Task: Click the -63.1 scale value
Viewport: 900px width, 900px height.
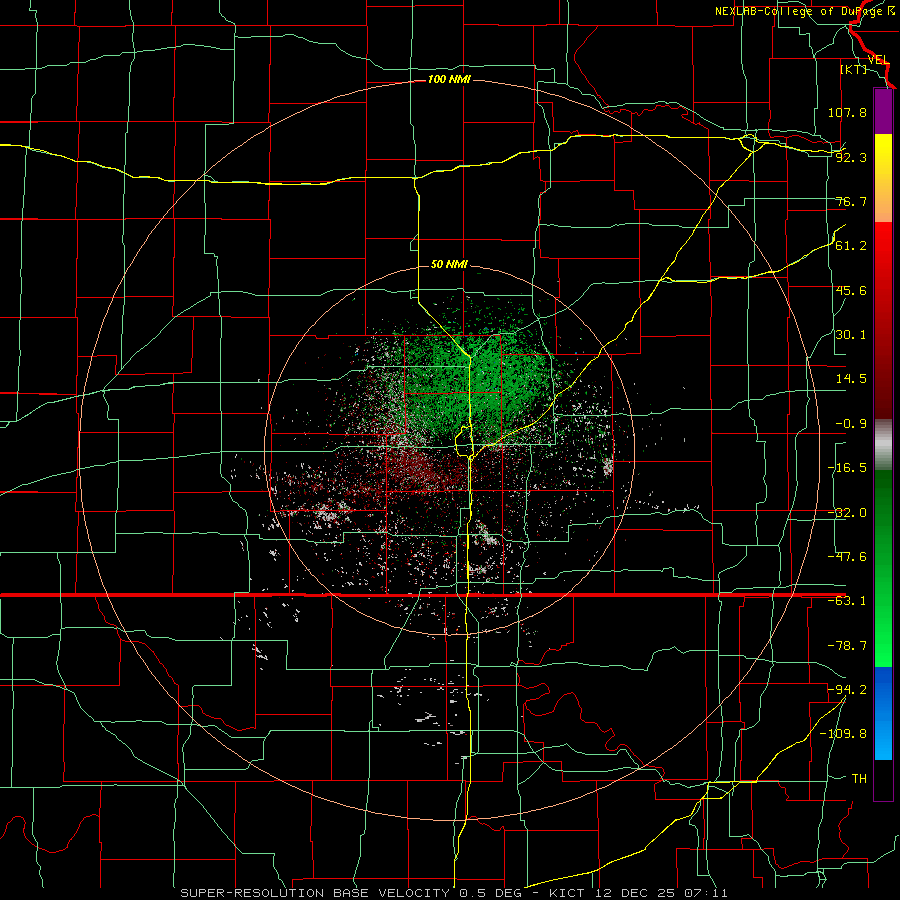Action: (847, 601)
